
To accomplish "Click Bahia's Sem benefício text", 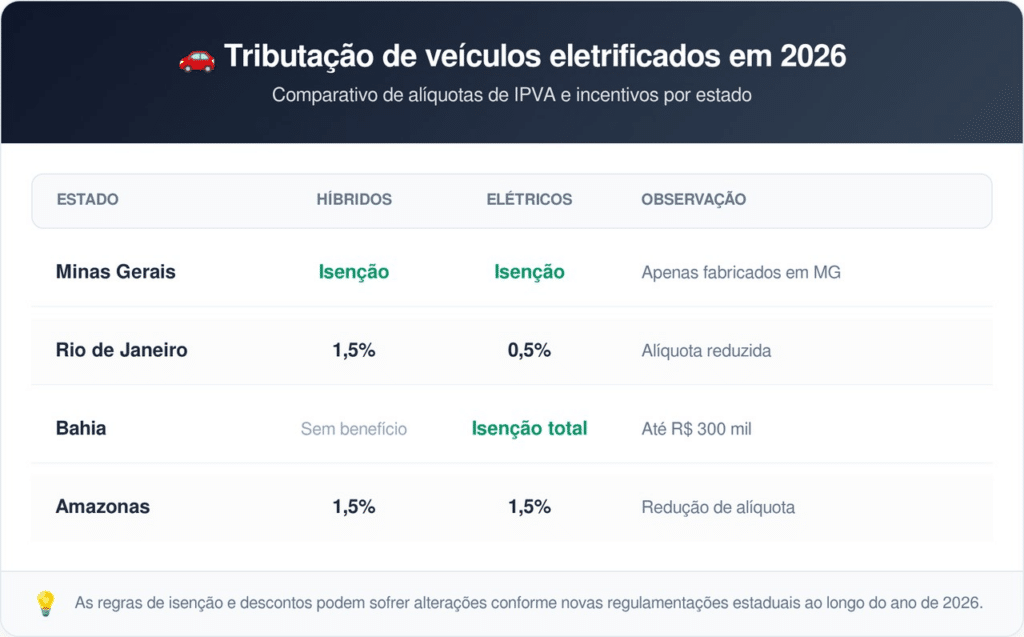I will (x=354, y=429).
